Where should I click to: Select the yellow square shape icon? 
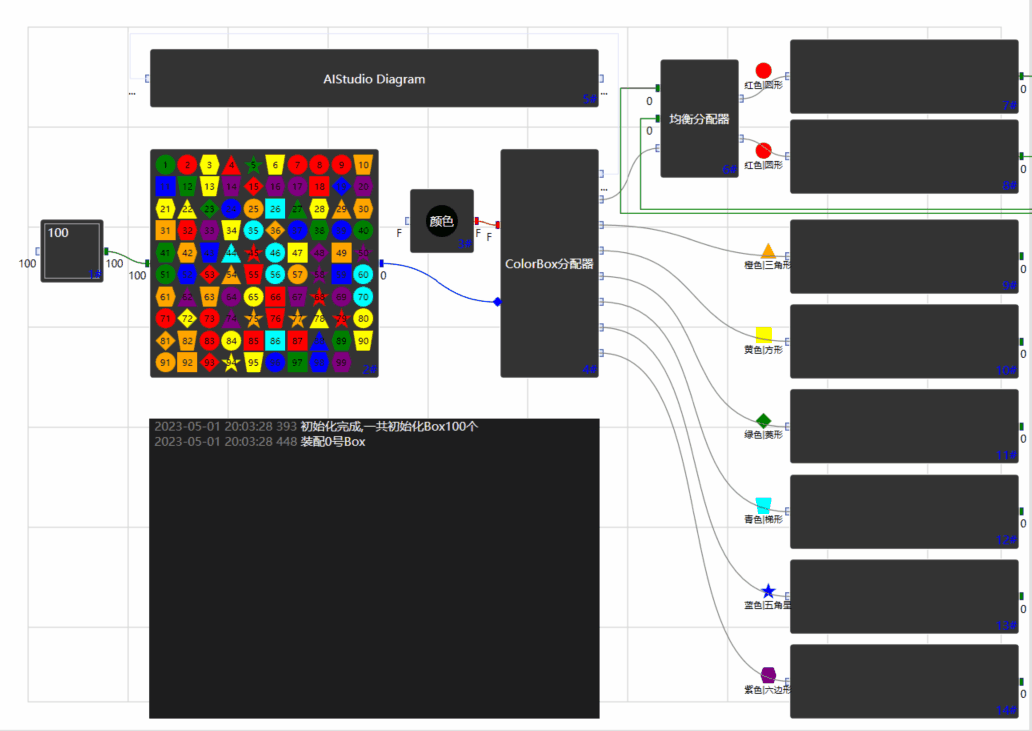763,335
